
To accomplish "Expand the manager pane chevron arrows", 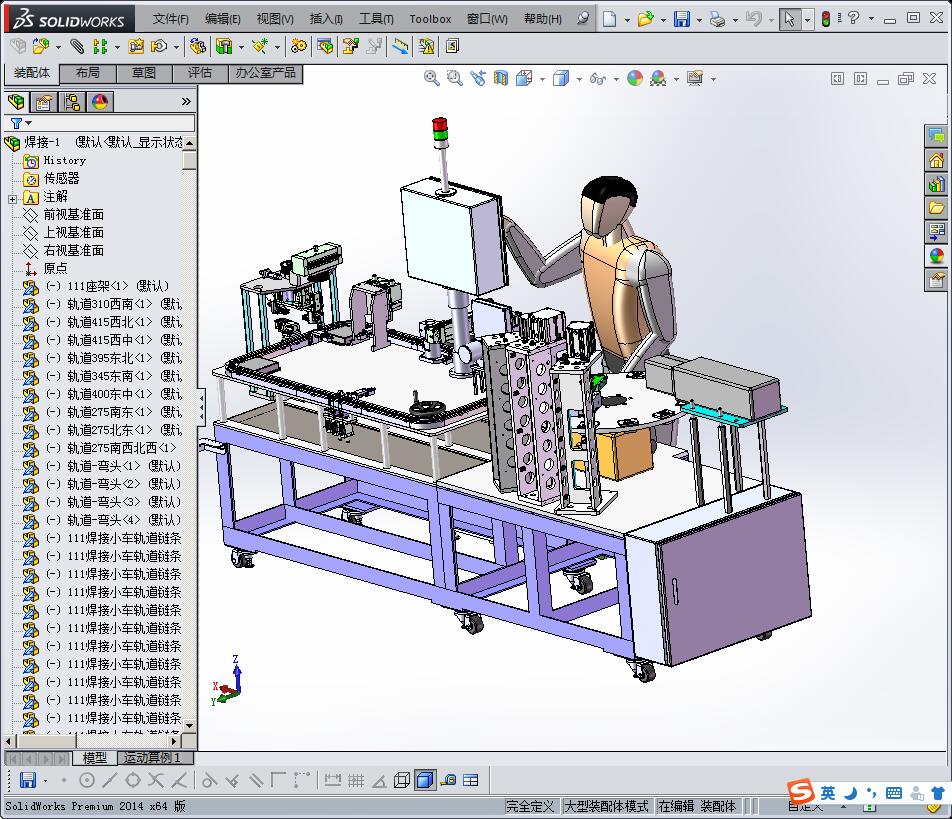I will (x=186, y=101).
